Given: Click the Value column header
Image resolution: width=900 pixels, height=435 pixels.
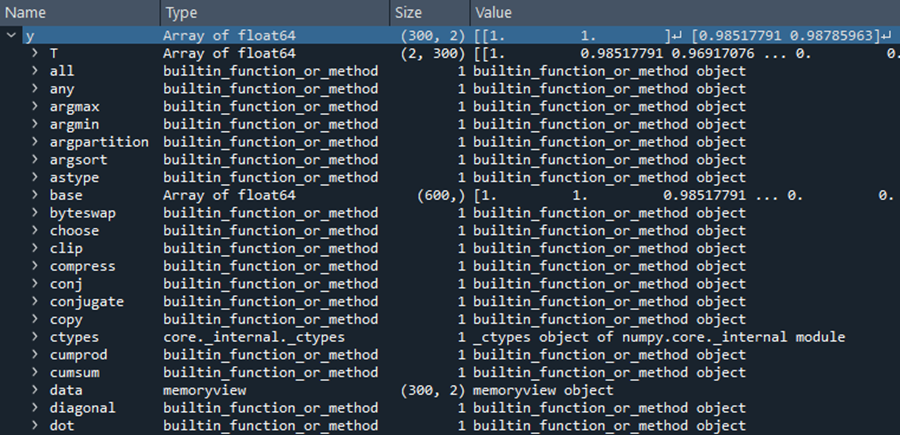Looking at the screenshot, I should [x=685, y=13].
